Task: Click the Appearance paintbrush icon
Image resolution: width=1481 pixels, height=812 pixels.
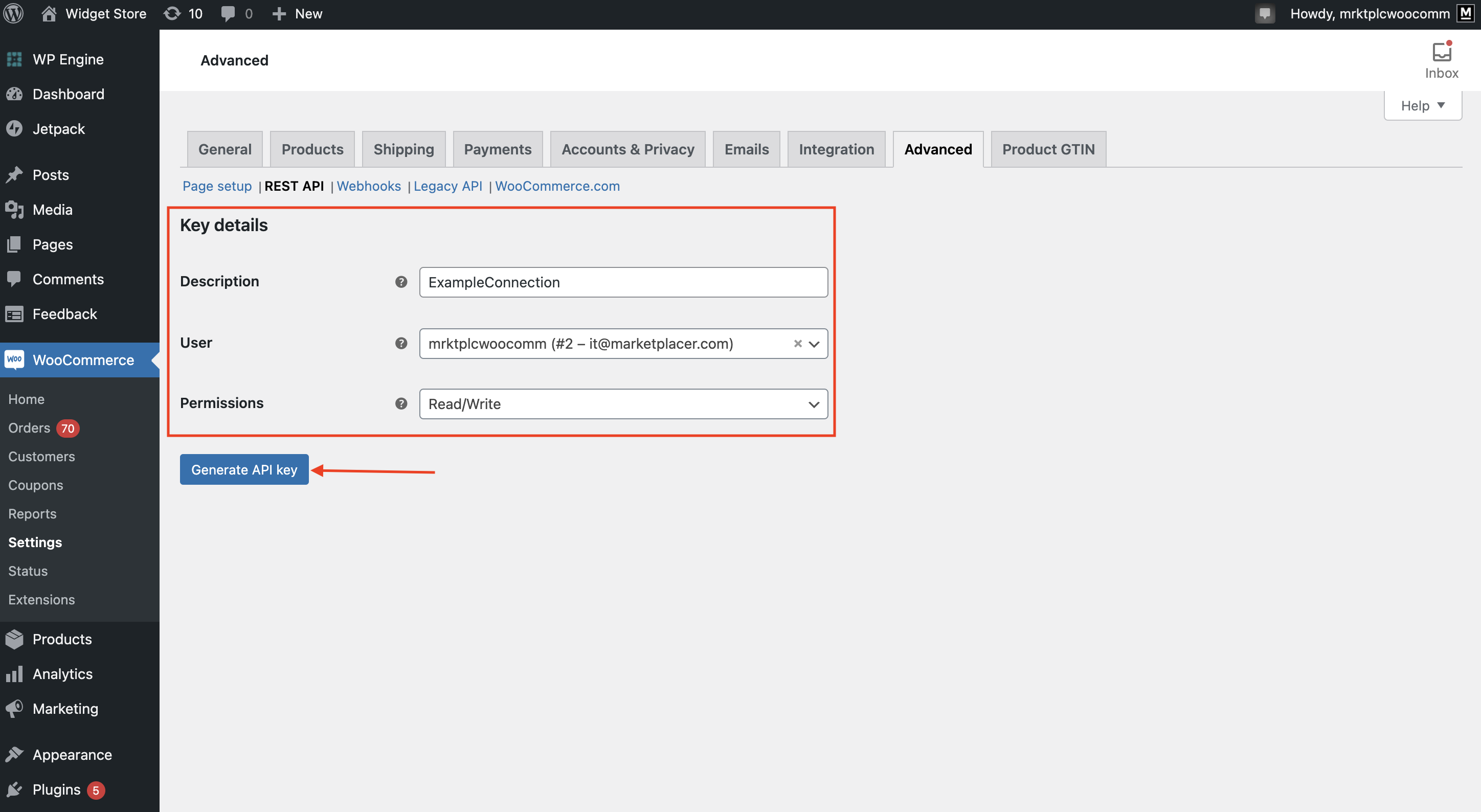Action: 14,755
